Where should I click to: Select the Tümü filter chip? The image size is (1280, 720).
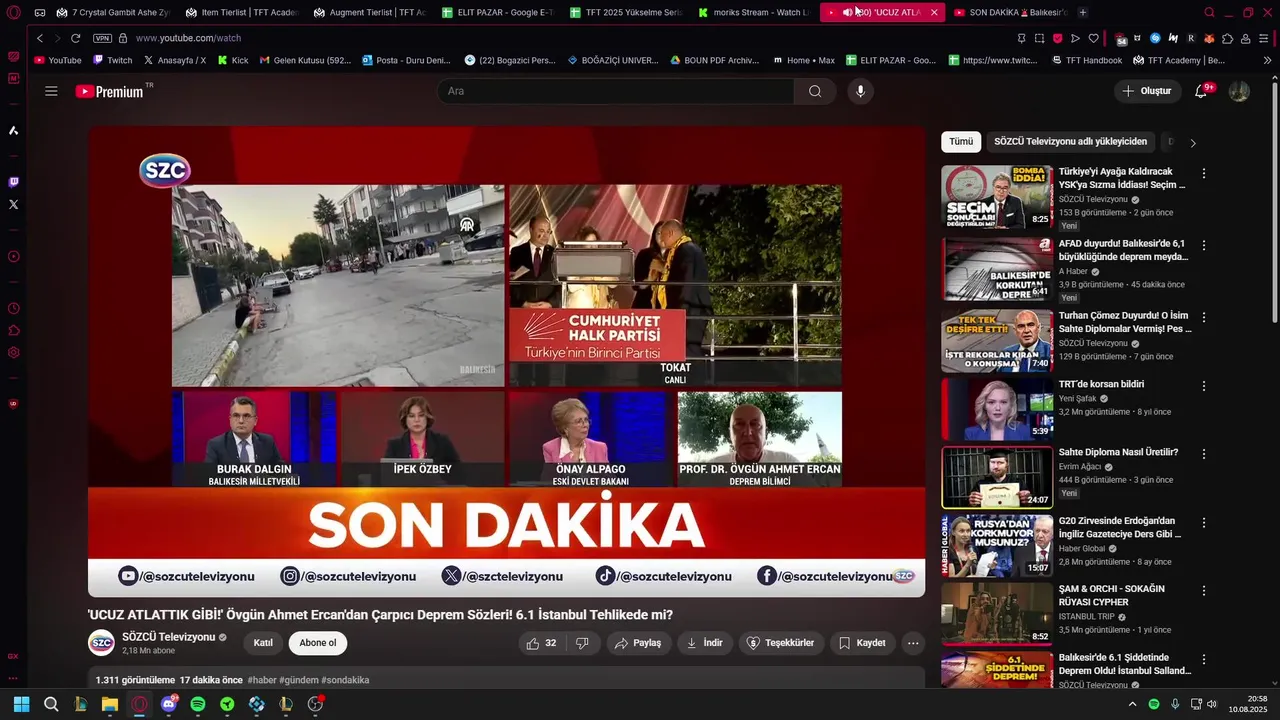pos(961,142)
